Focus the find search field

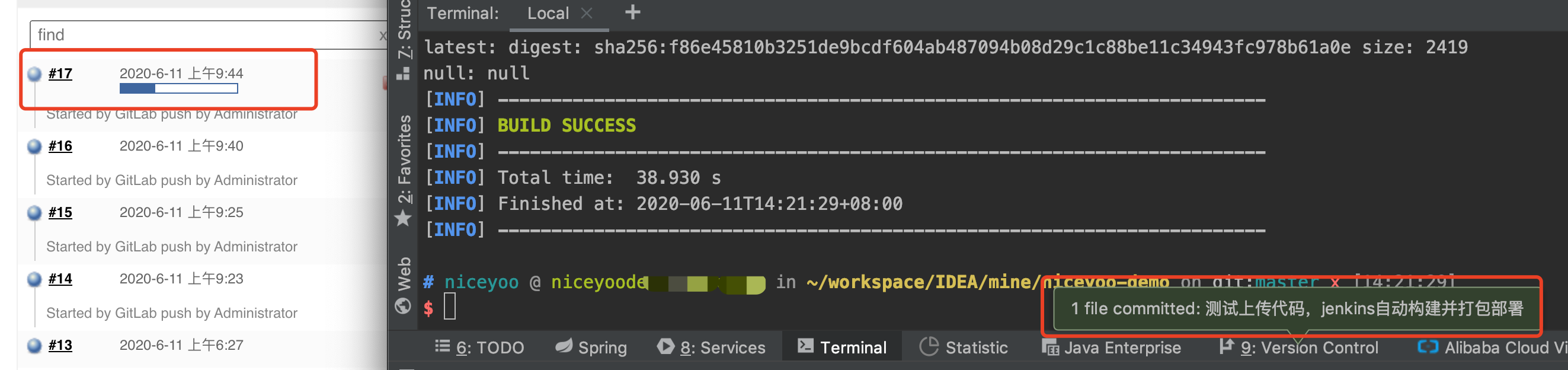pos(206,35)
